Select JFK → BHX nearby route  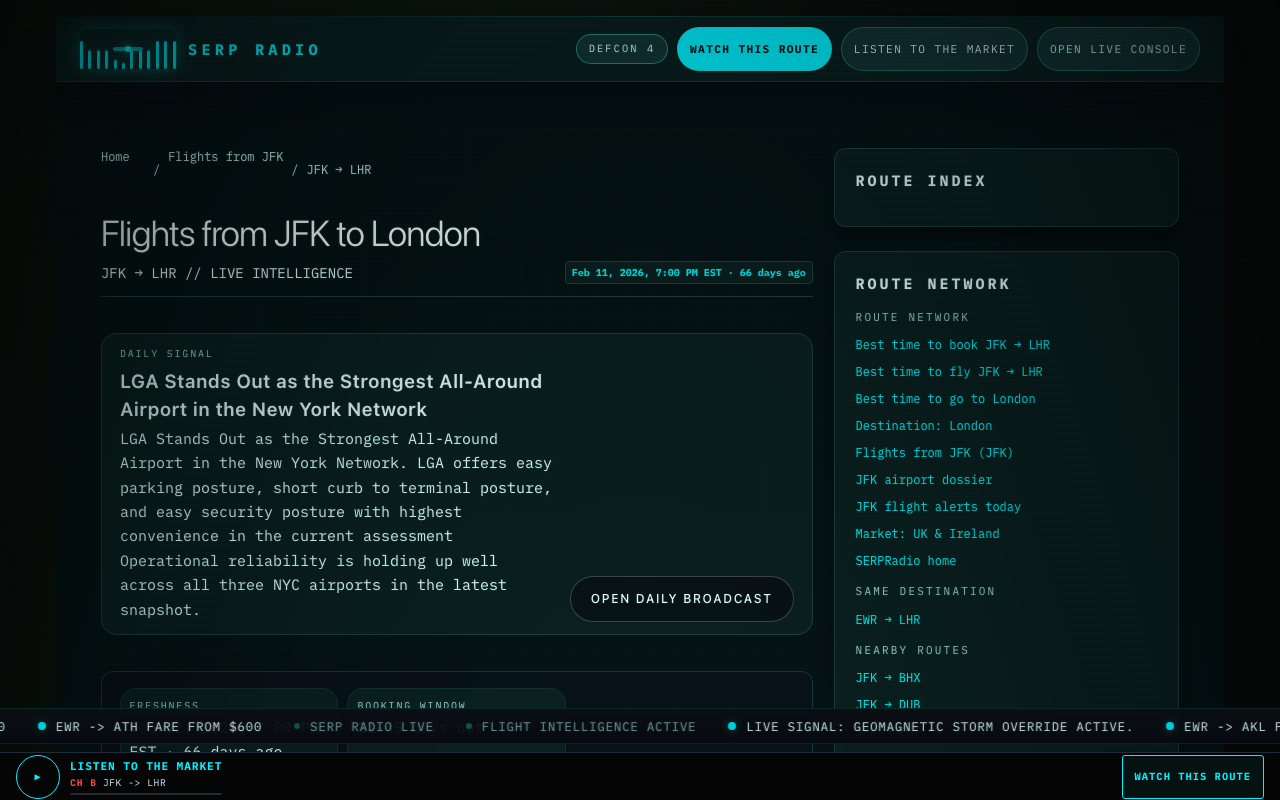pos(887,678)
